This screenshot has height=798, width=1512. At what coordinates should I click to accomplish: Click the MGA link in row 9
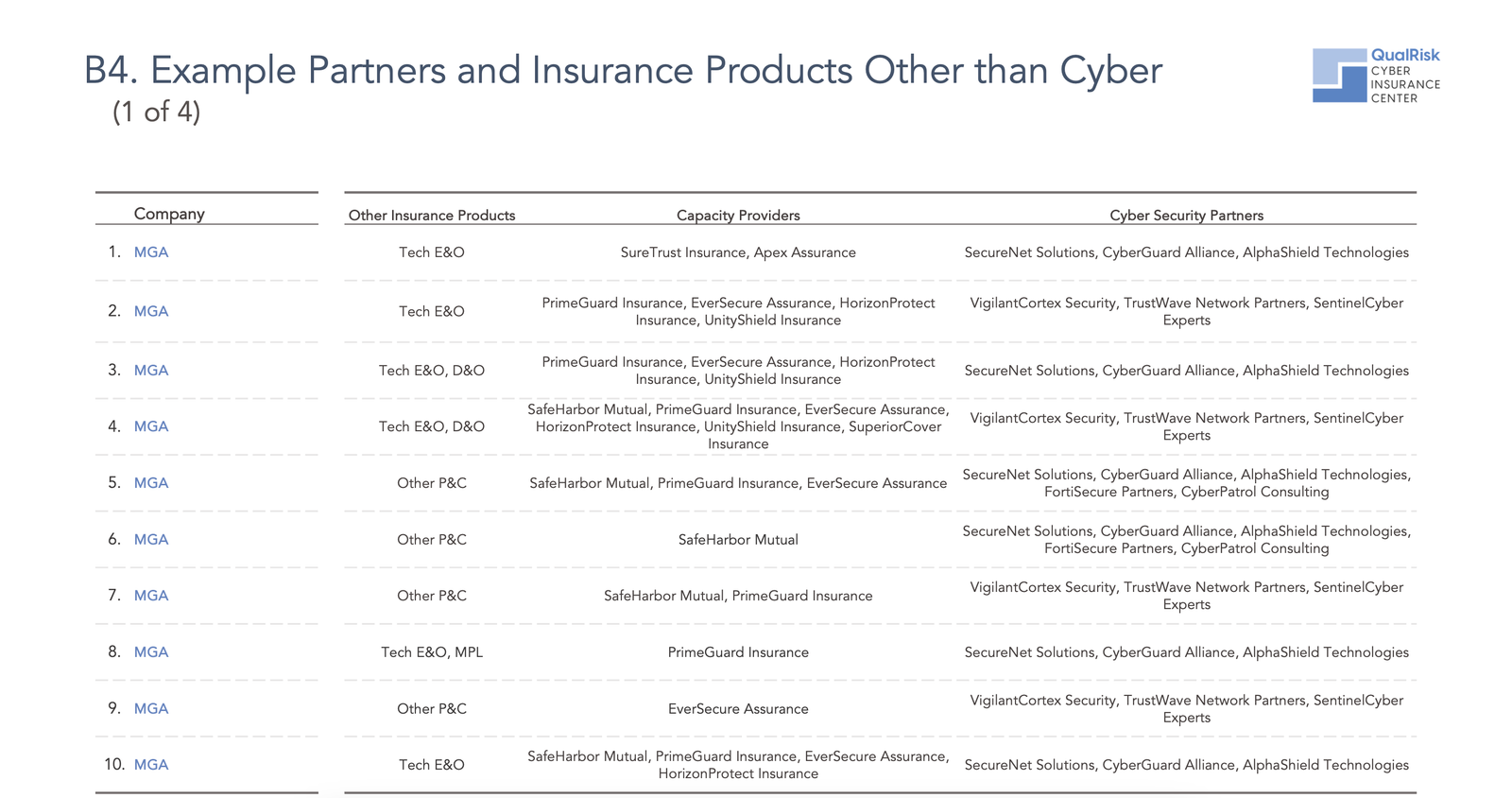[x=151, y=709]
